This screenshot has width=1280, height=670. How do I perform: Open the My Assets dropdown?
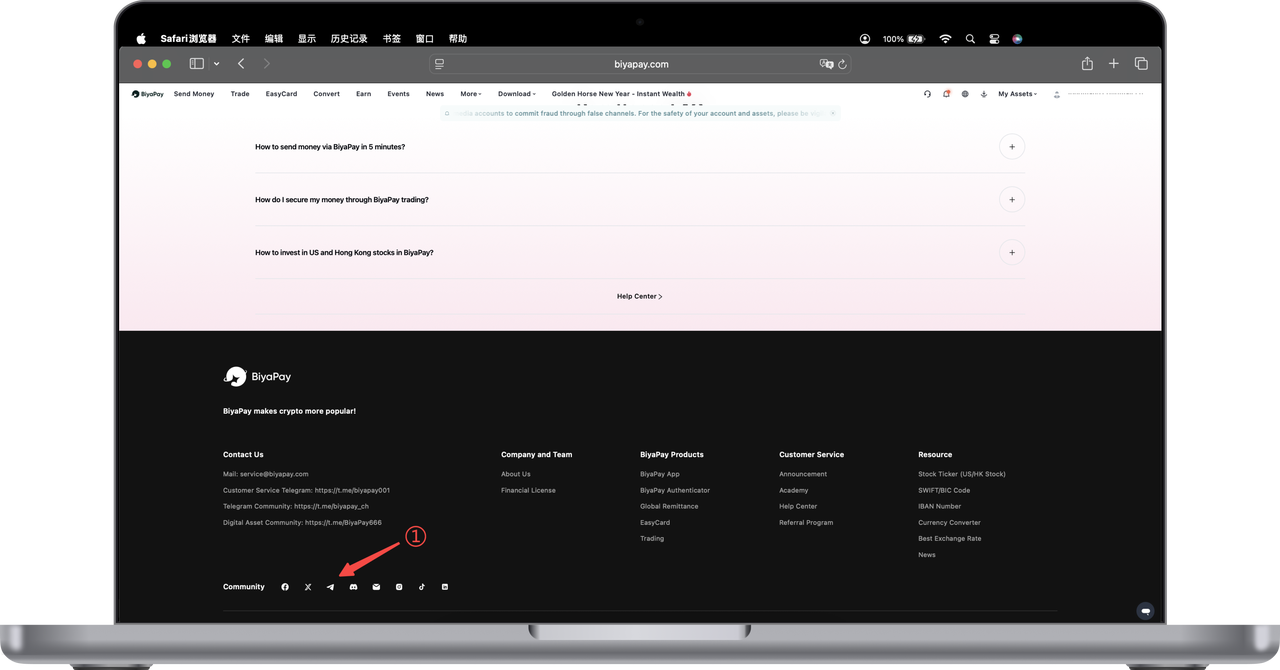tap(1017, 94)
